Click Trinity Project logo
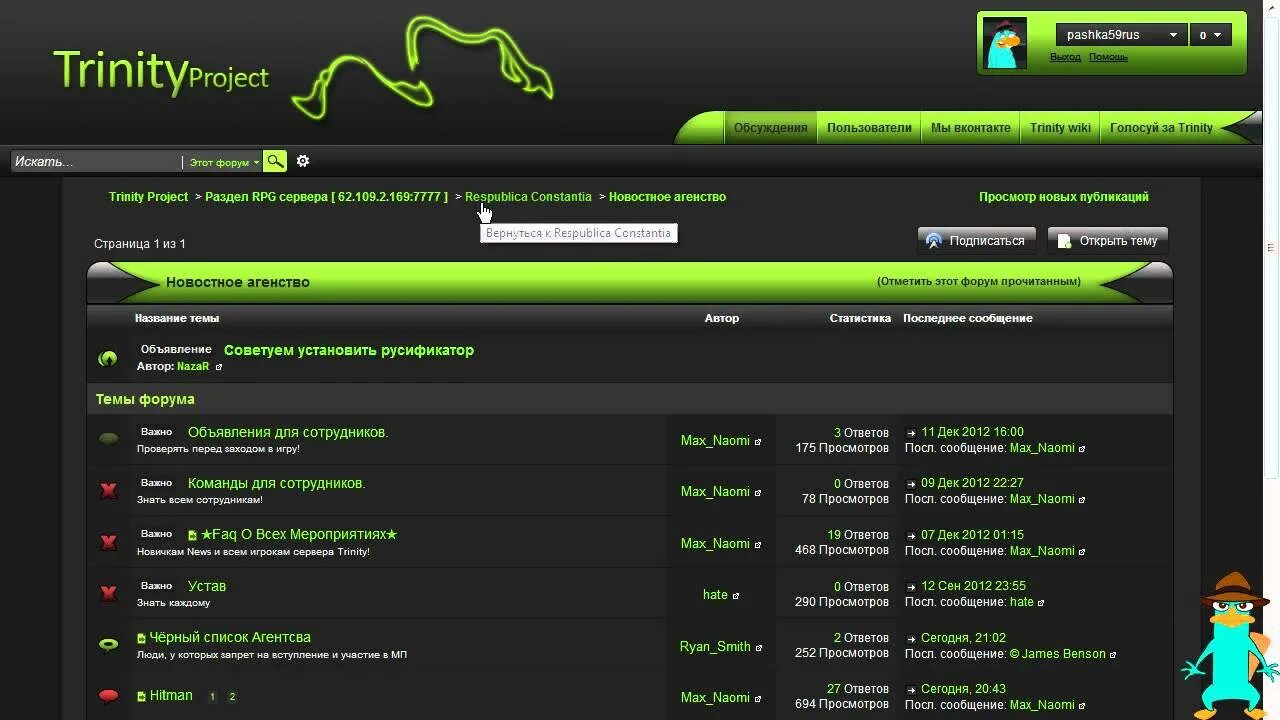1280x720 pixels. pos(161,73)
